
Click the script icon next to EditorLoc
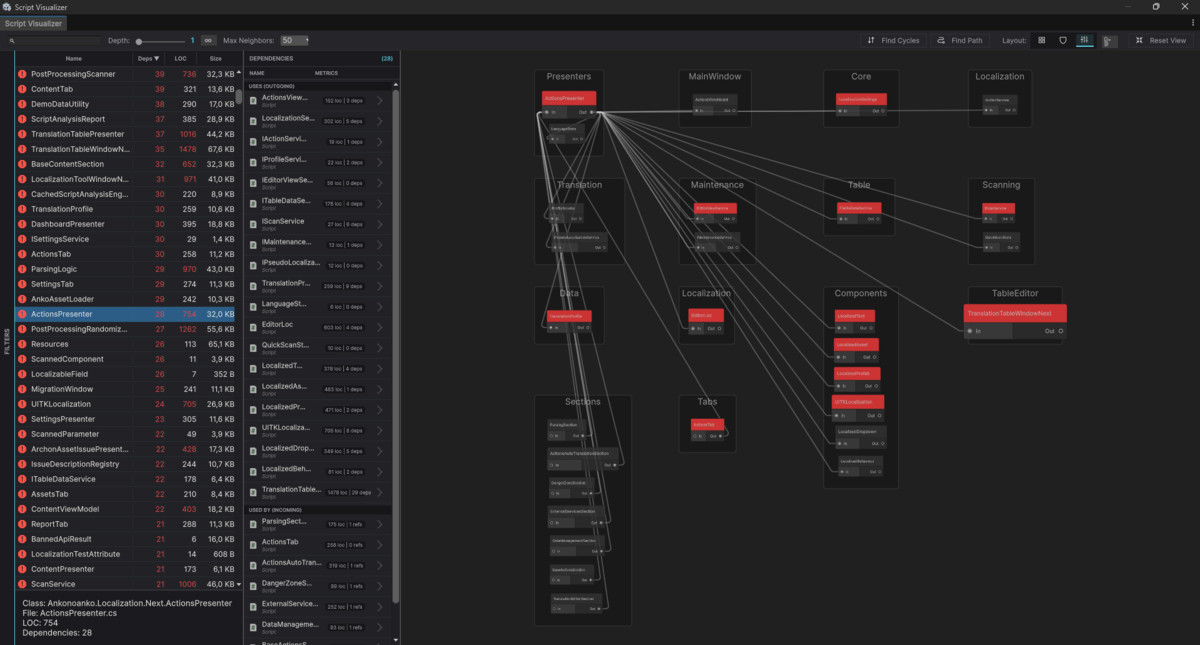(x=253, y=327)
